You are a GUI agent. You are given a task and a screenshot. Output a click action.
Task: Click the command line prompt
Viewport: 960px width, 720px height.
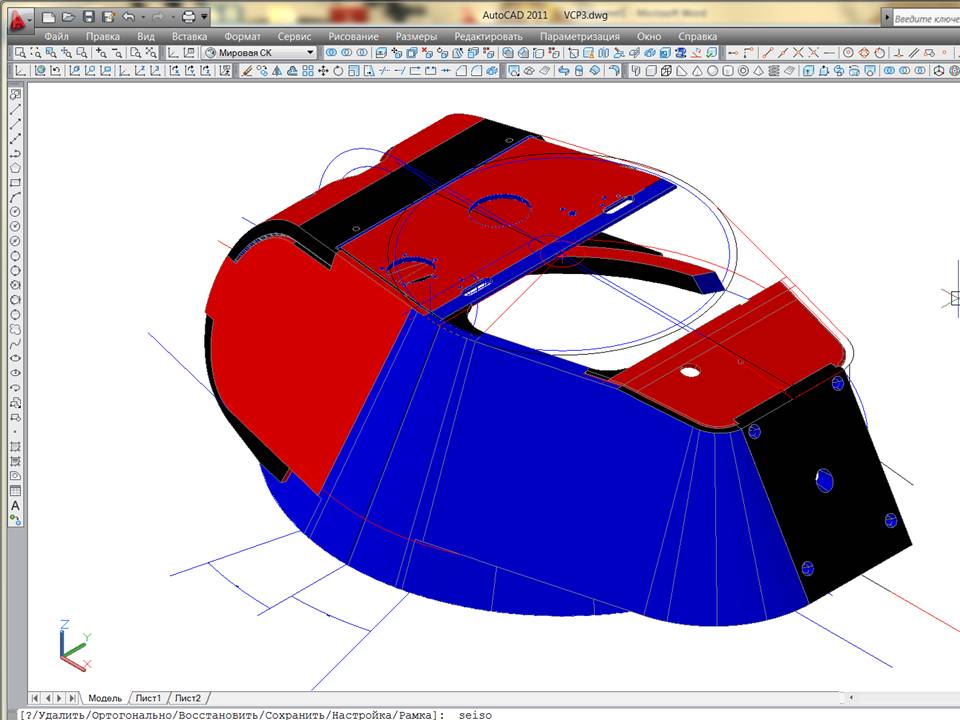click(490, 714)
